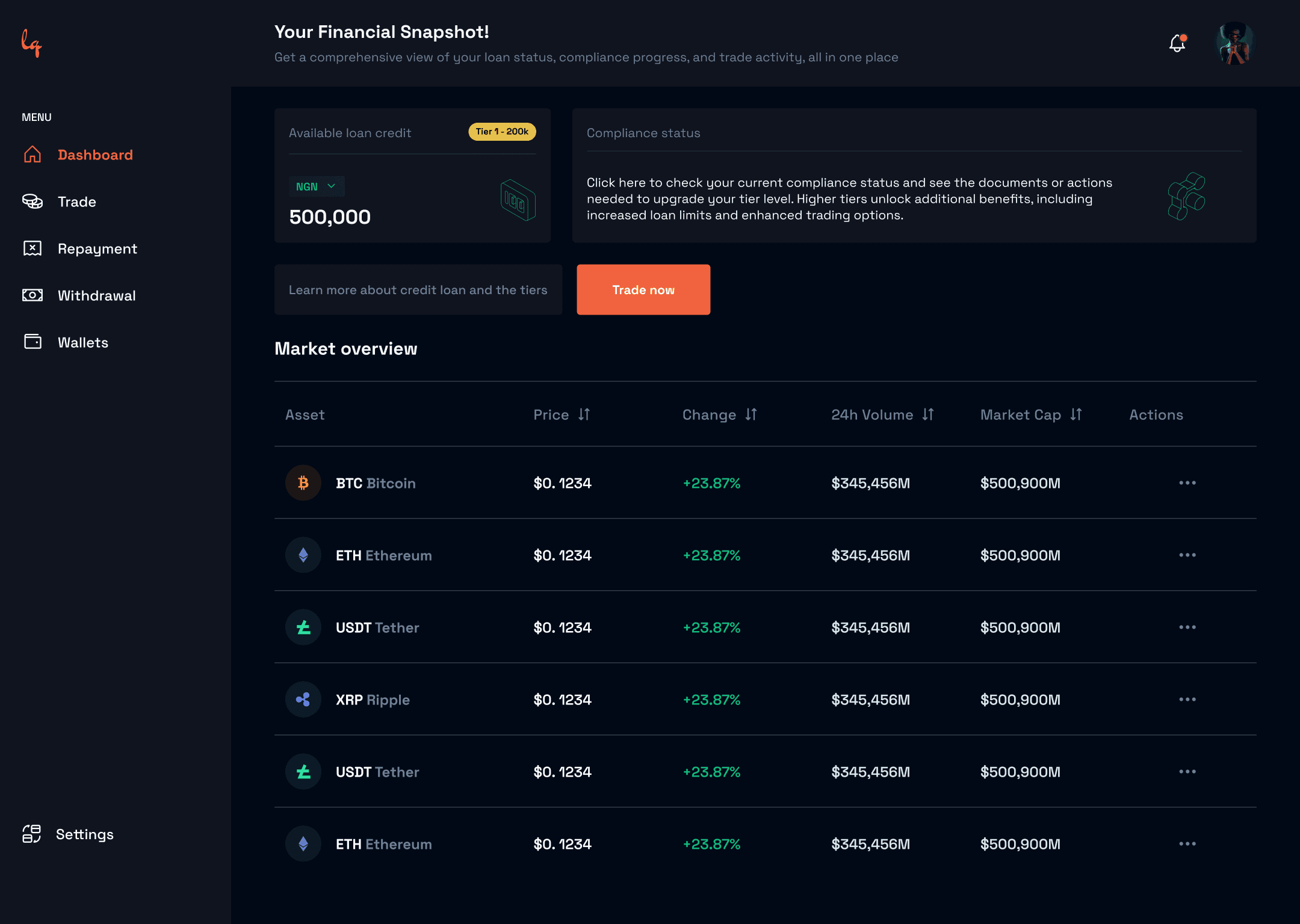Toggle the Change column sort order

click(x=751, y=414)
